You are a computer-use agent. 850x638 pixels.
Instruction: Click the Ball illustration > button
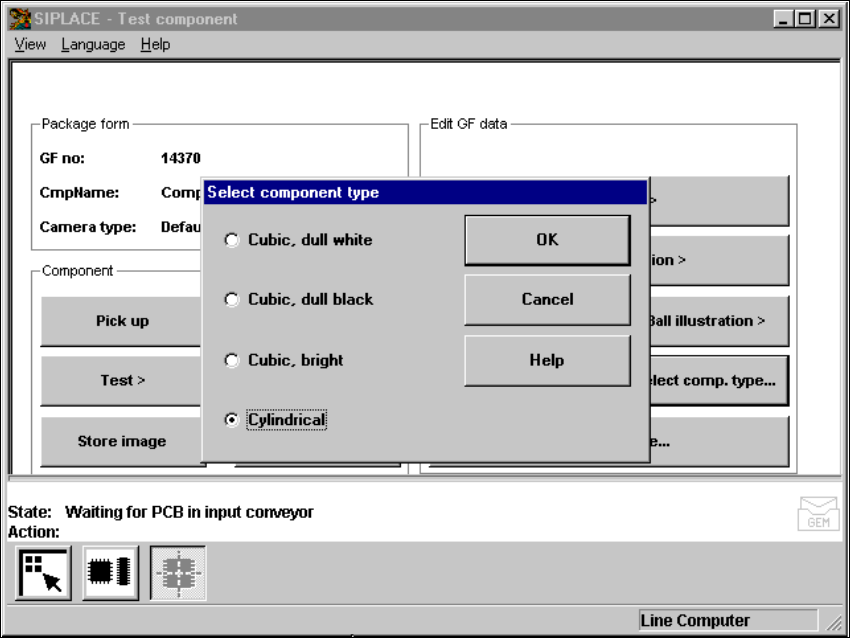pos(719,321)
